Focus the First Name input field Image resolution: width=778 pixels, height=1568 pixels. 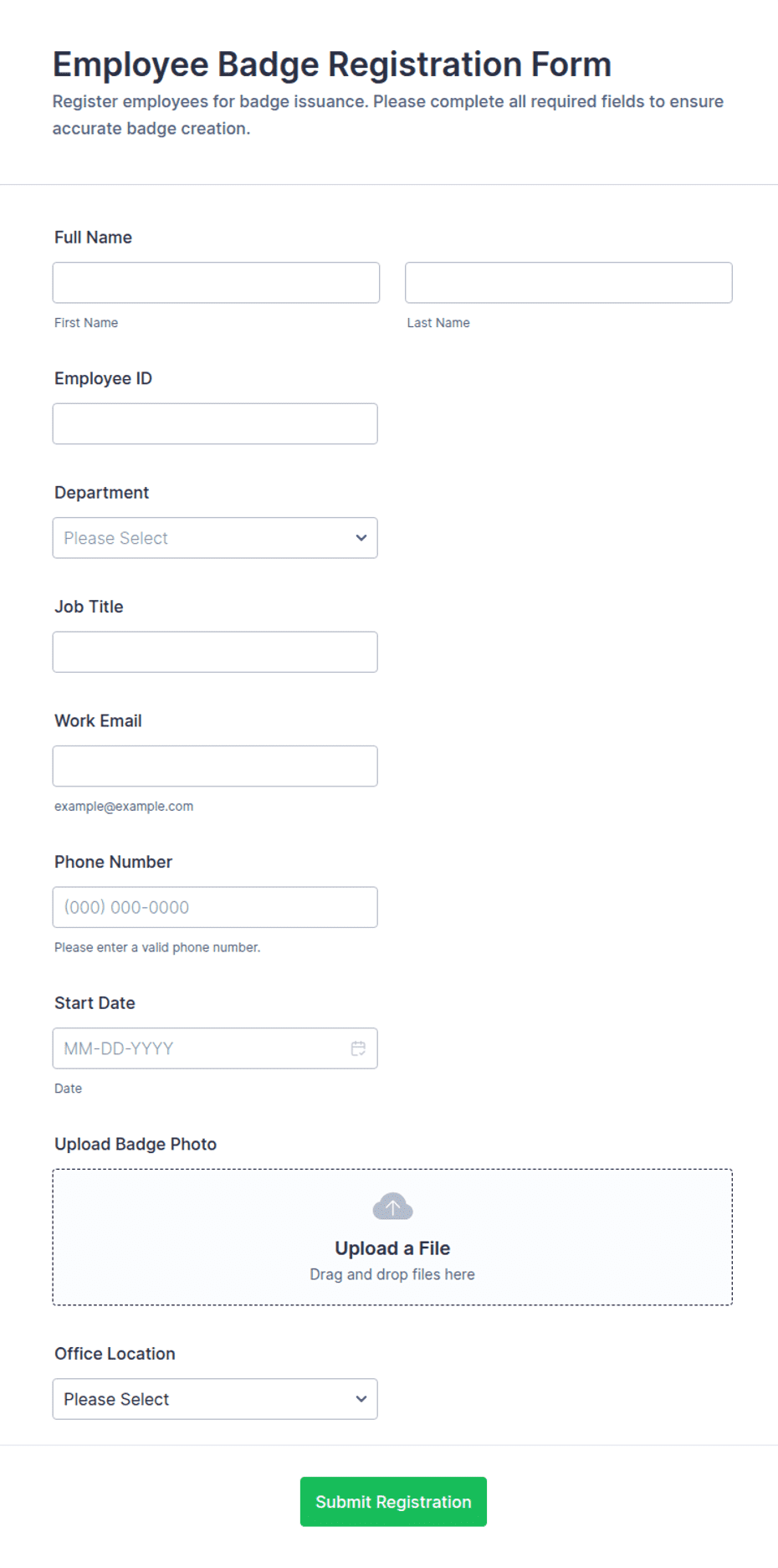[x=216, y=283]
